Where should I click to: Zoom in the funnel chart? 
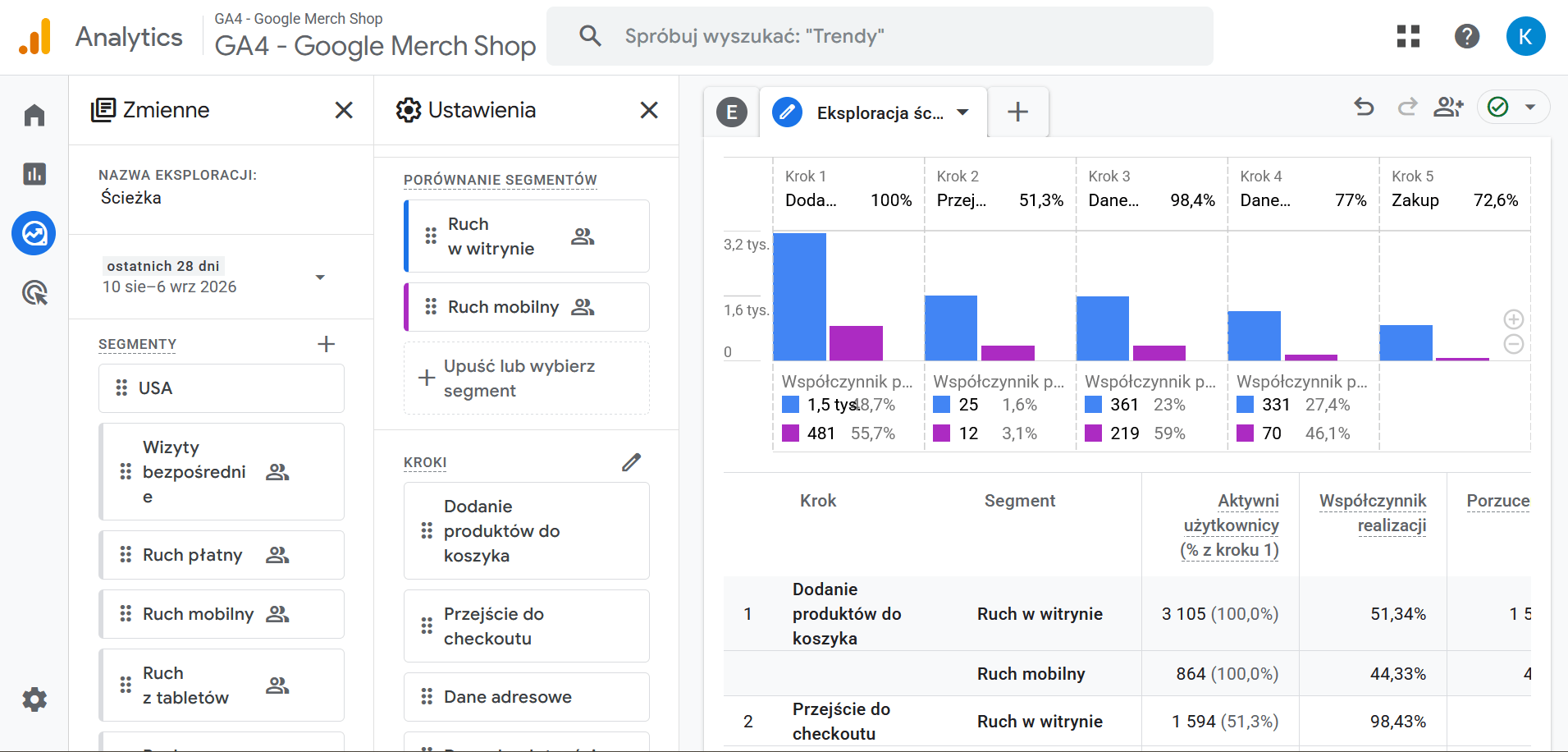click(1514, 319)
